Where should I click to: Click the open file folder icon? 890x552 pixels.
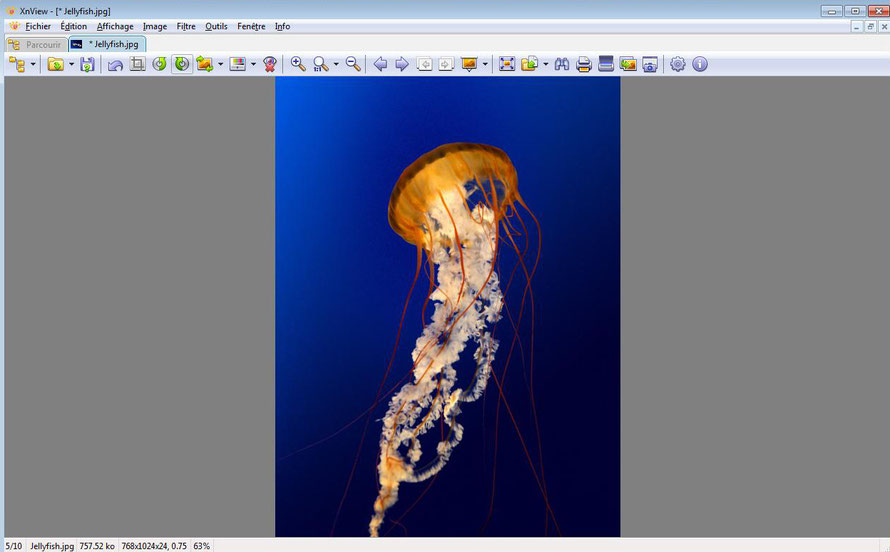[x=56, y=65]
